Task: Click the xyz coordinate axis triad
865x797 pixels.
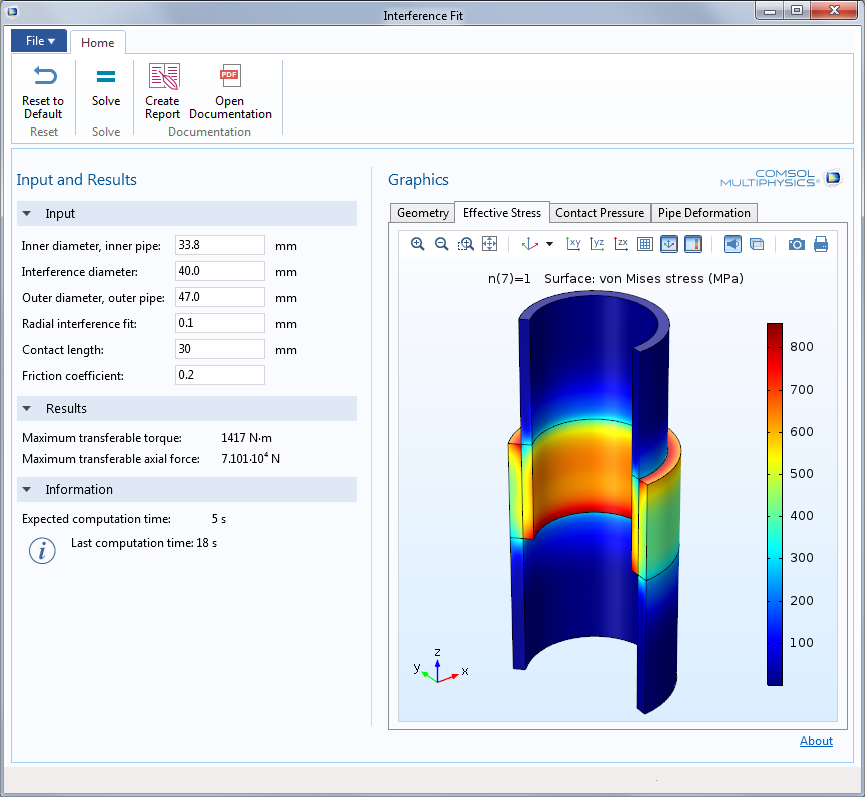Action: tap(440, 666)
